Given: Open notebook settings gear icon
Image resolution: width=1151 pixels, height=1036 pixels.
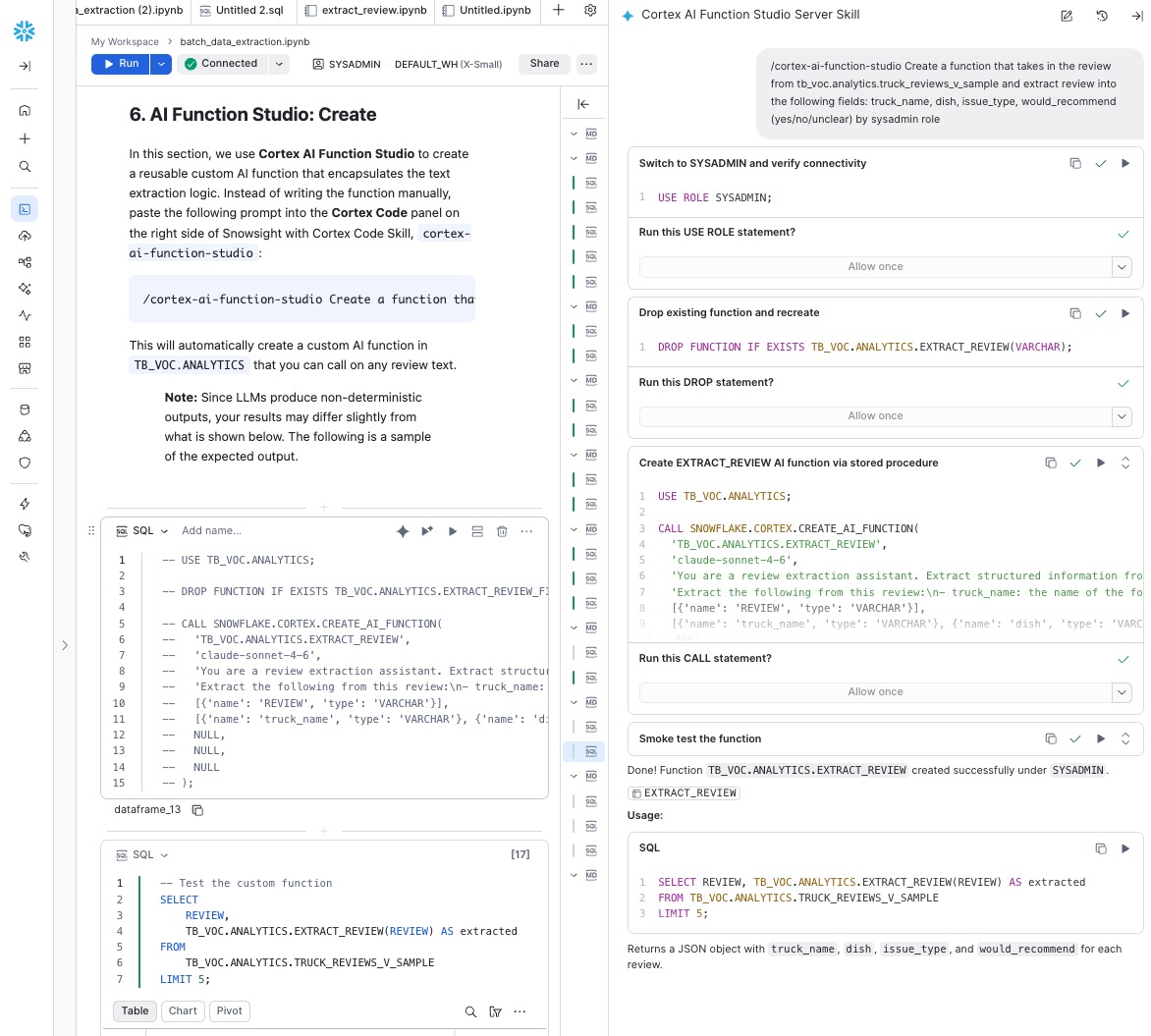Looking at the screenshot, I should coord(590,10).
